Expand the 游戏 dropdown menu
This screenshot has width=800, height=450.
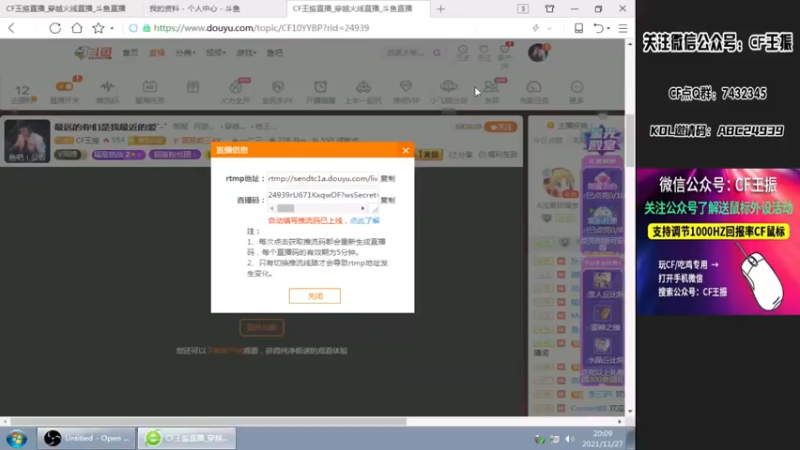coord(246,53)
